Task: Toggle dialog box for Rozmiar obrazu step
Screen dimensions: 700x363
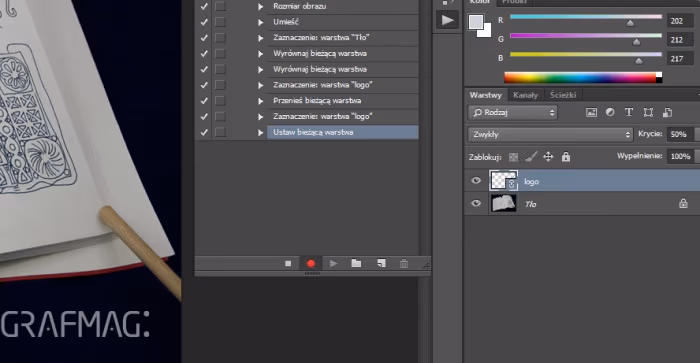Action: point(220,6)
